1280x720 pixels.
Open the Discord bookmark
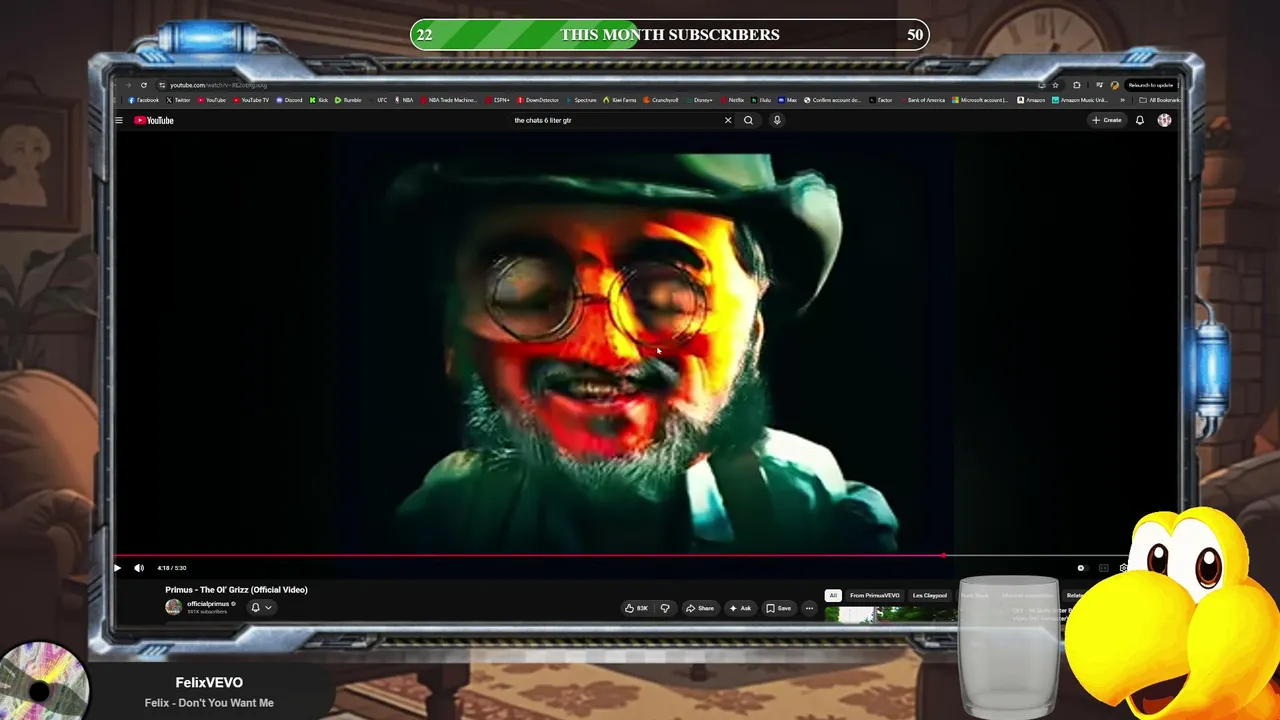pyautogui.click(x=289, y=100)
